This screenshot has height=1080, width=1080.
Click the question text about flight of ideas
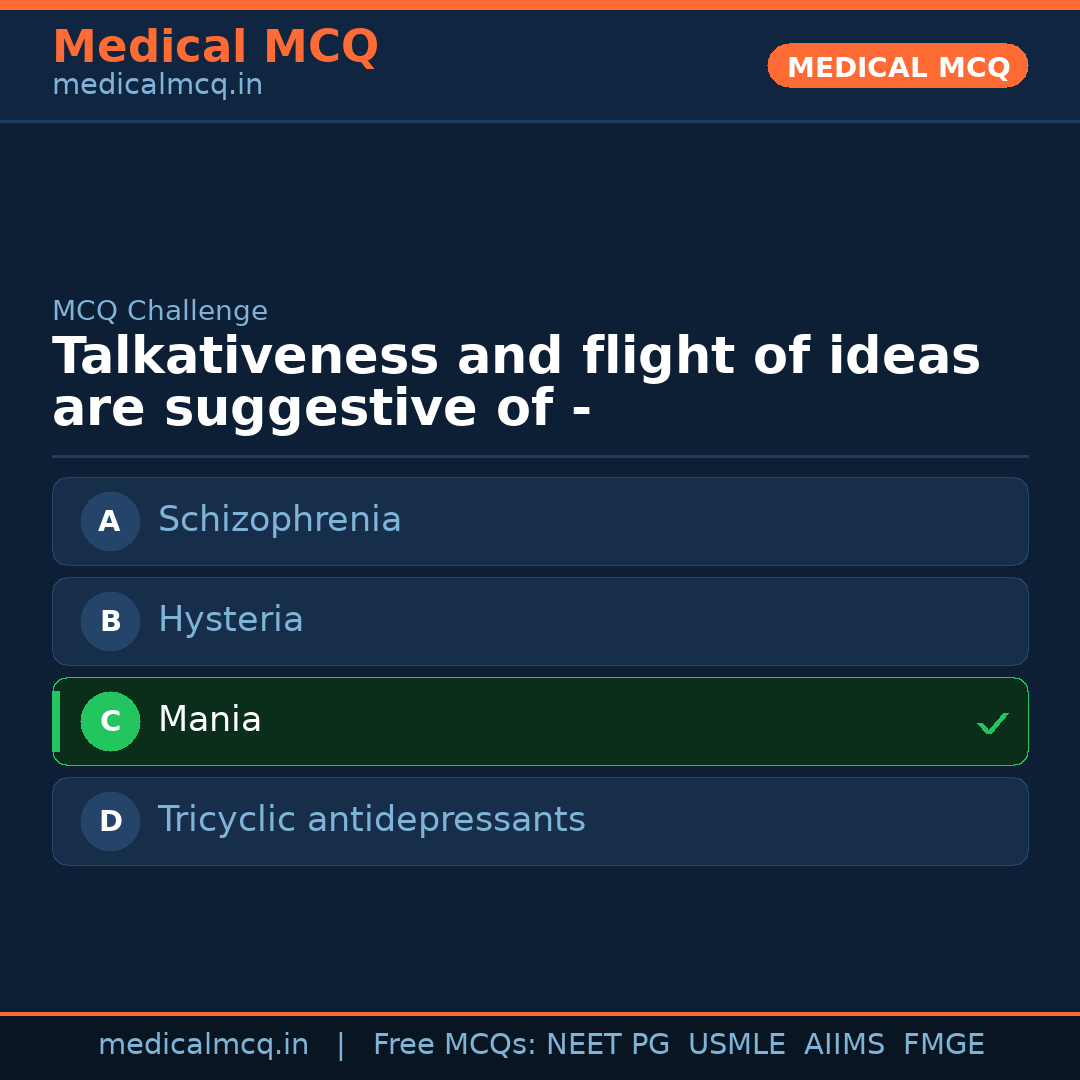coord(516,383)
